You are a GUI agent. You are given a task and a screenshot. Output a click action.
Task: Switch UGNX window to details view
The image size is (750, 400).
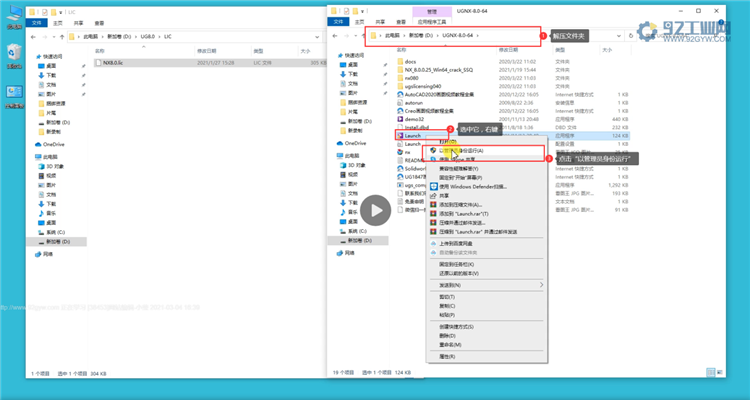click(x=710, y=372)
